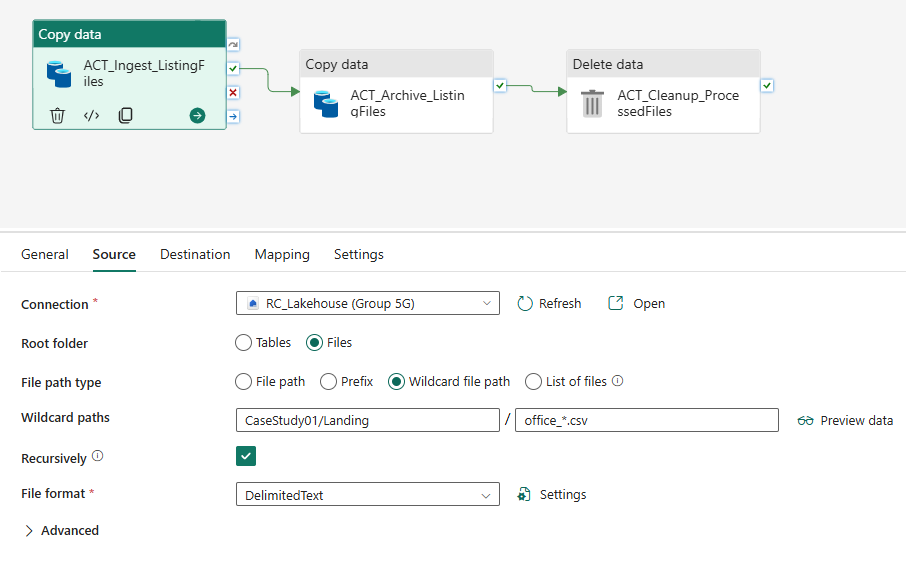Open file format Settings icon
This screenshot has height=578, width=906.
524,494
